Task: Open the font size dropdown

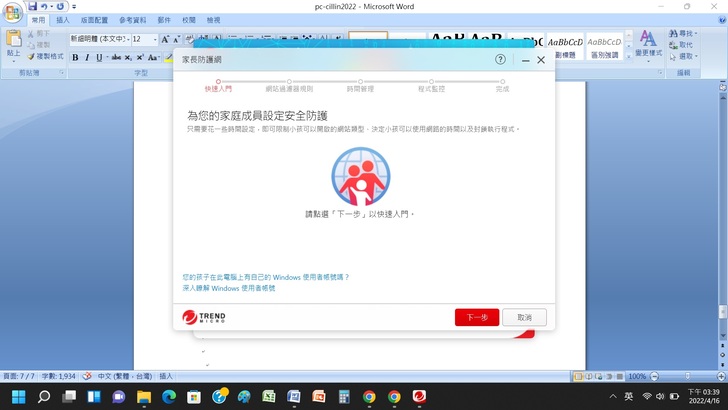Action: click(153, 39)
